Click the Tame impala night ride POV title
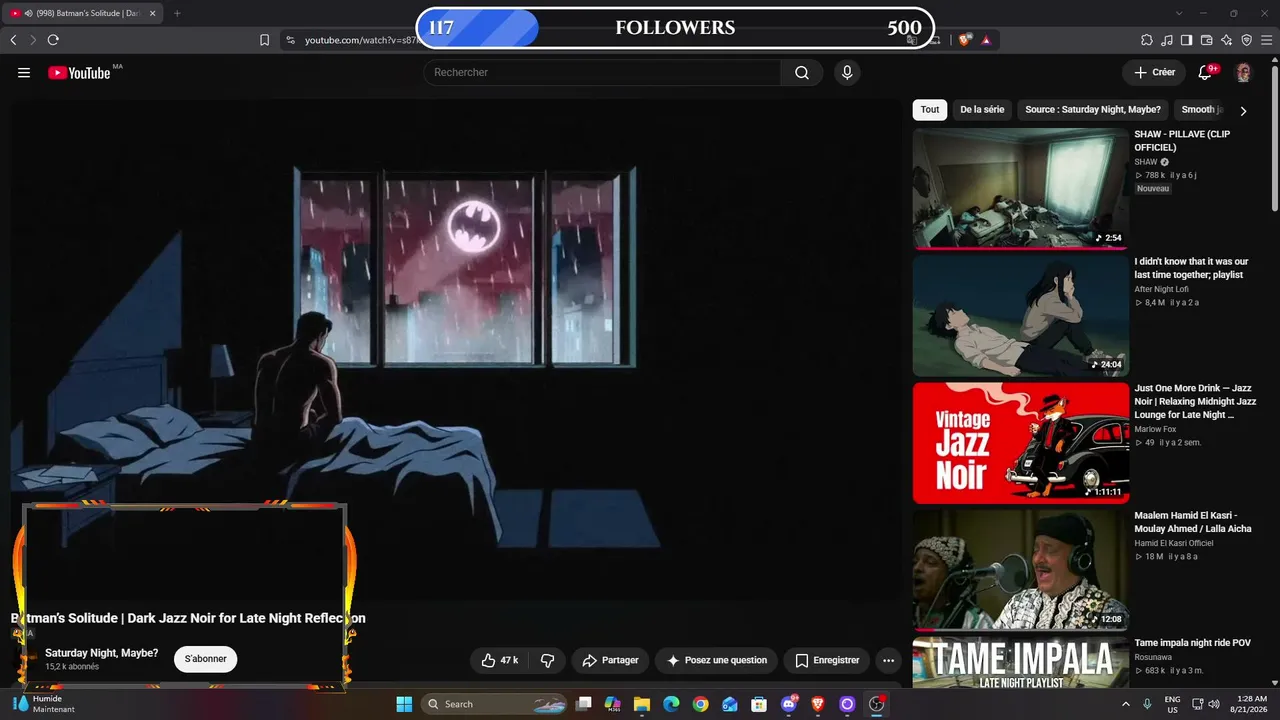Viewport: 1280px width, 720px height. 1192,643
